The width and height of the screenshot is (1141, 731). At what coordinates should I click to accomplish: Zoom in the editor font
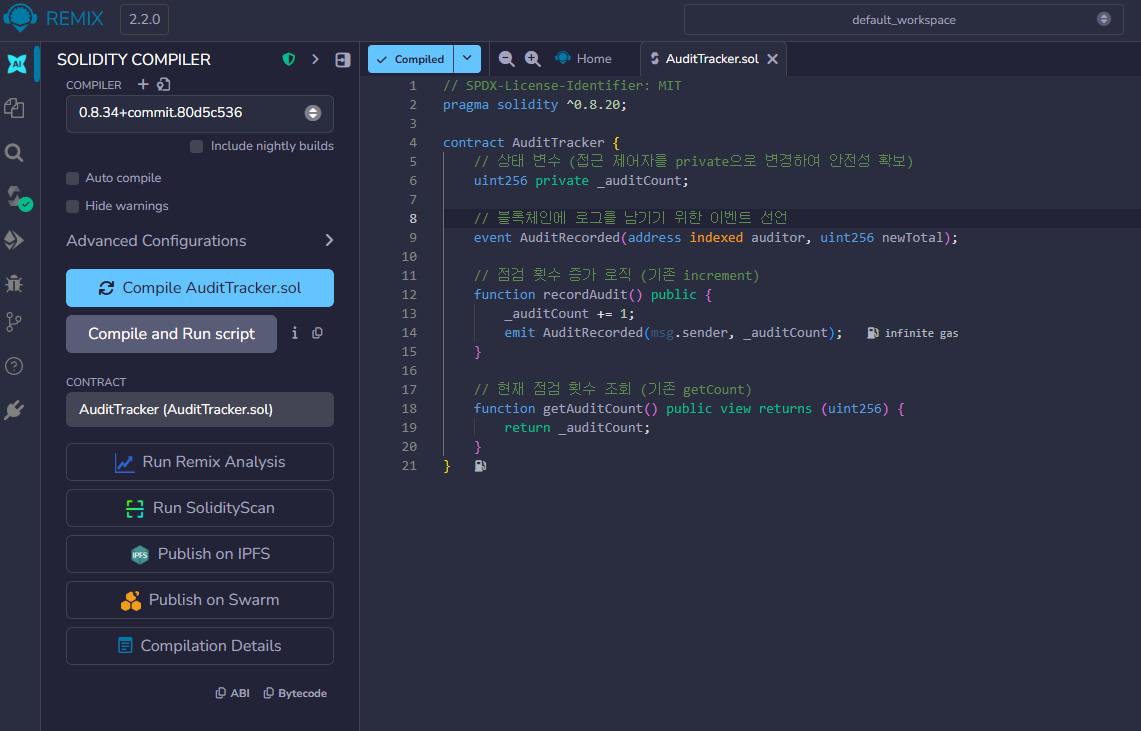click(533, 59)
